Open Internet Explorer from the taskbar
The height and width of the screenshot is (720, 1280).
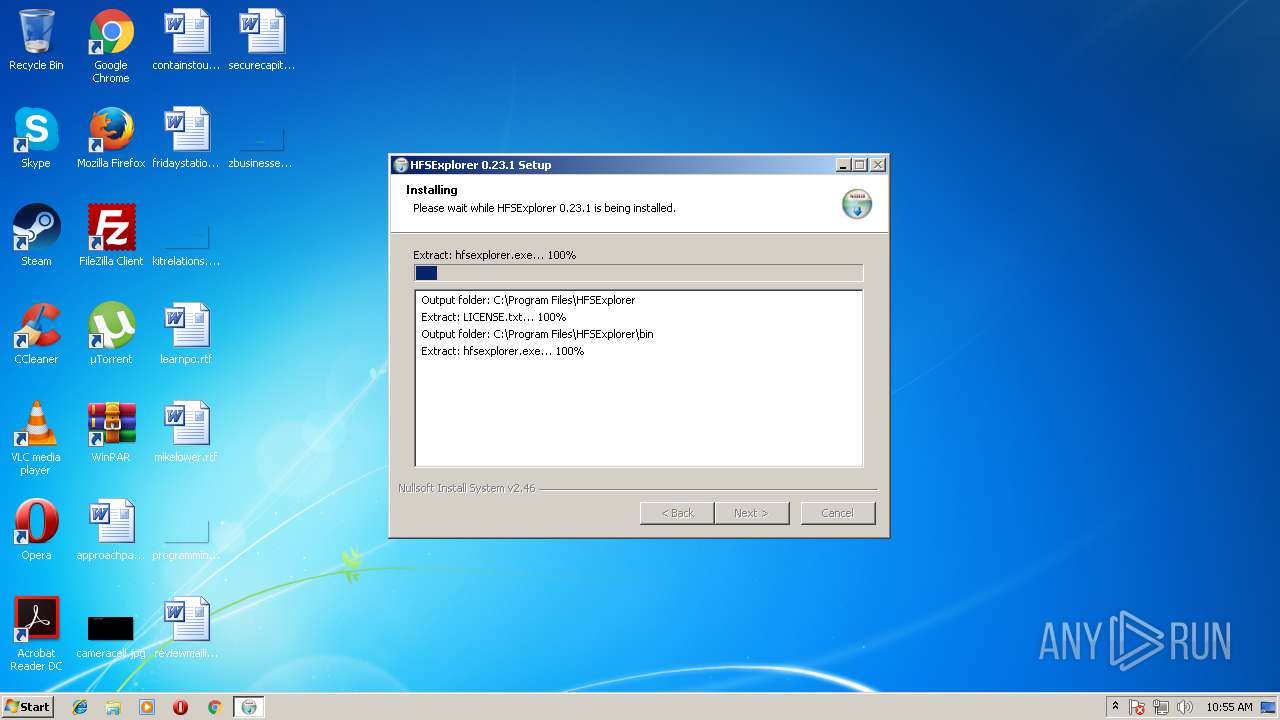80,707
